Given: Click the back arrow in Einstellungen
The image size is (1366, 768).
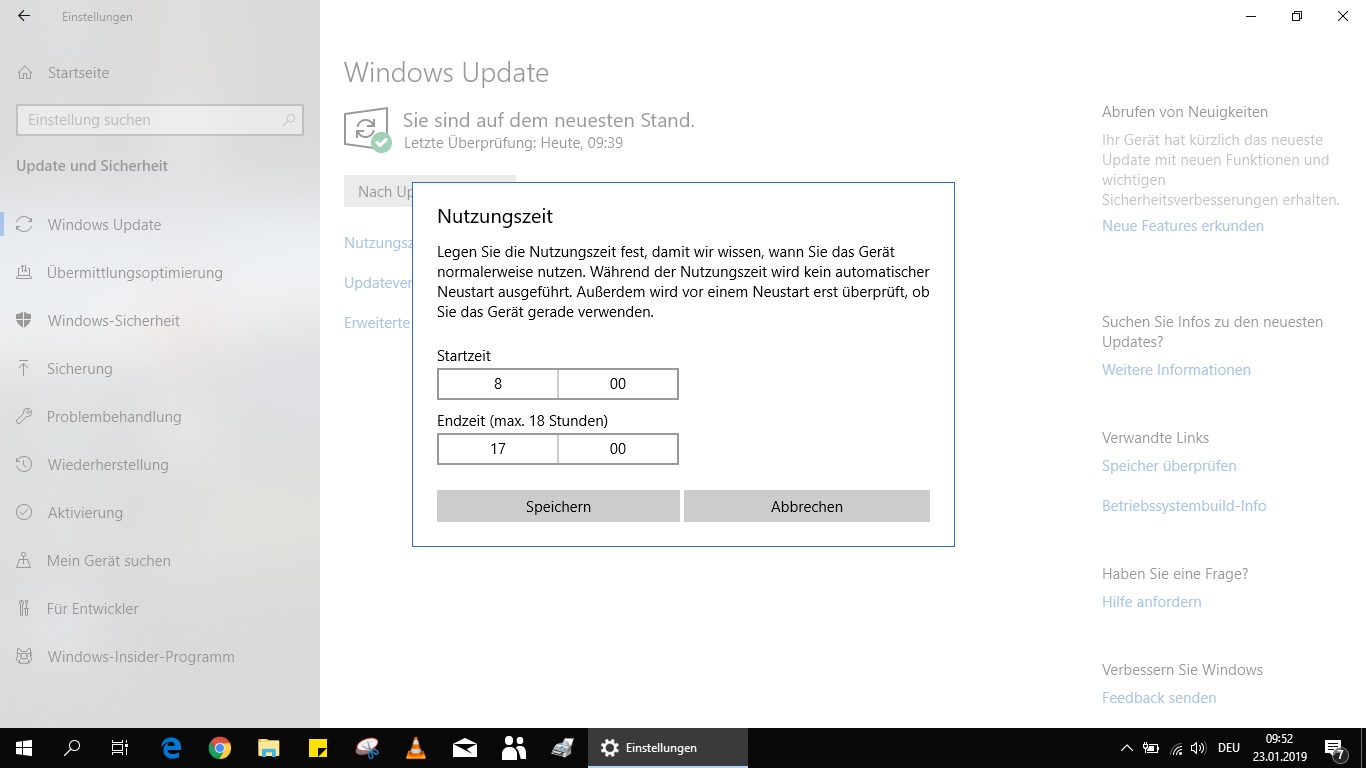Looking at the screenshot, I should click(24, 16).
